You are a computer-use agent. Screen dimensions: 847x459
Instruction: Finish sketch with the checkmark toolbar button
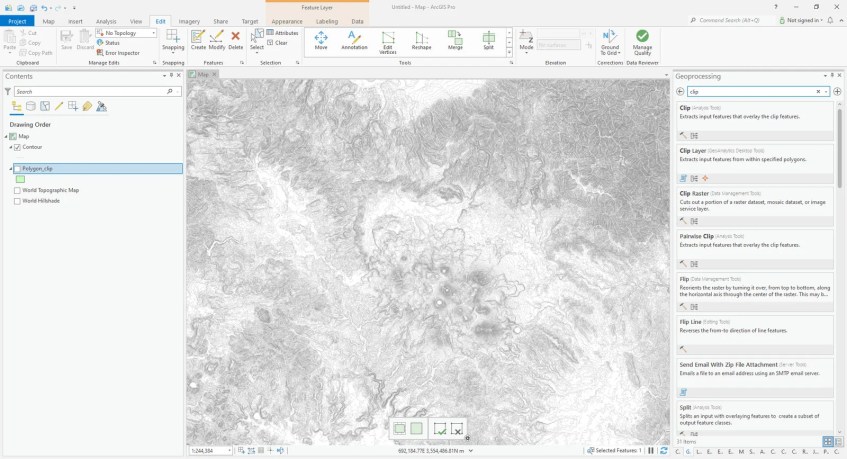tap(440, 429)
